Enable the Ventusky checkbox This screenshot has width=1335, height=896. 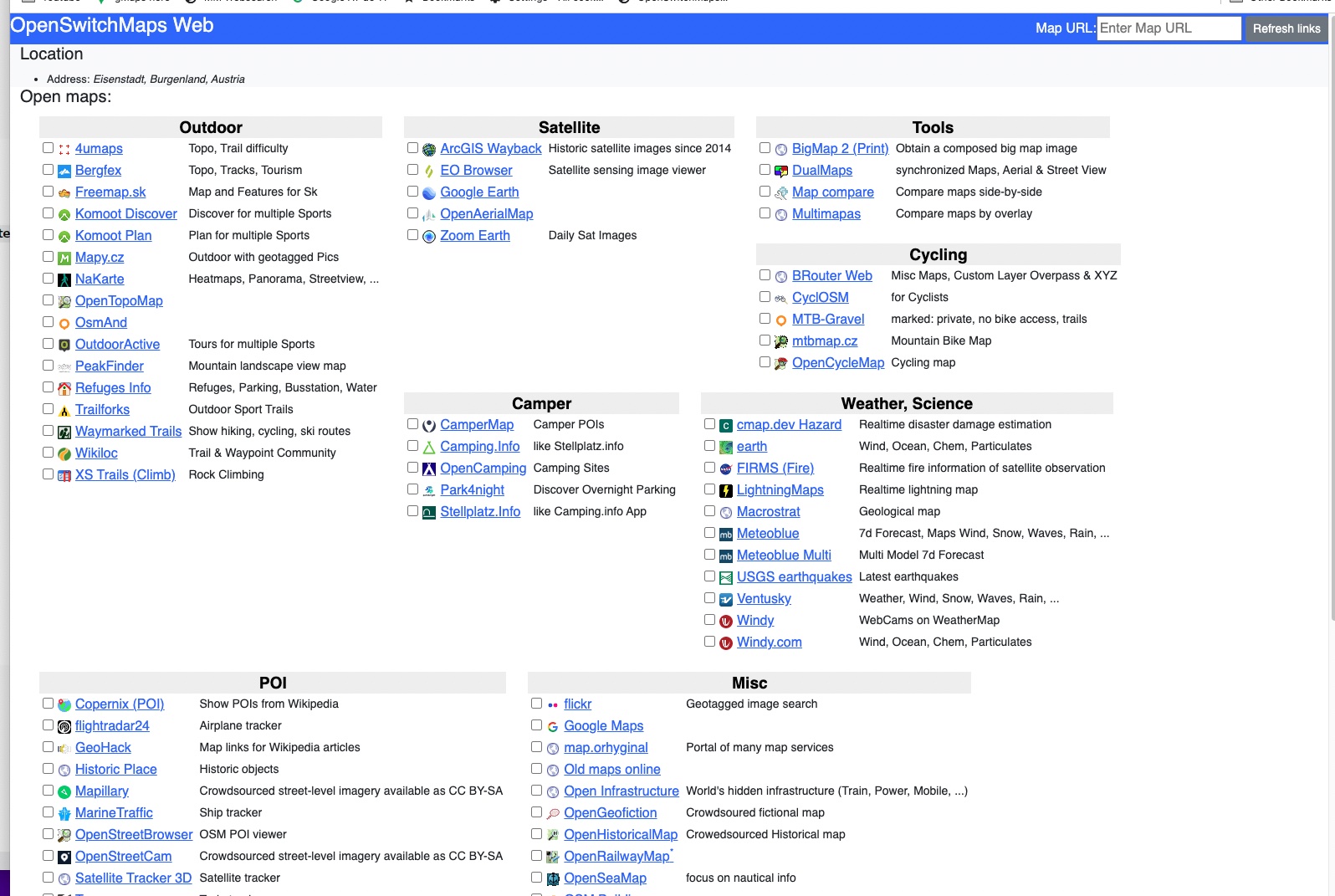pos(710,597)
